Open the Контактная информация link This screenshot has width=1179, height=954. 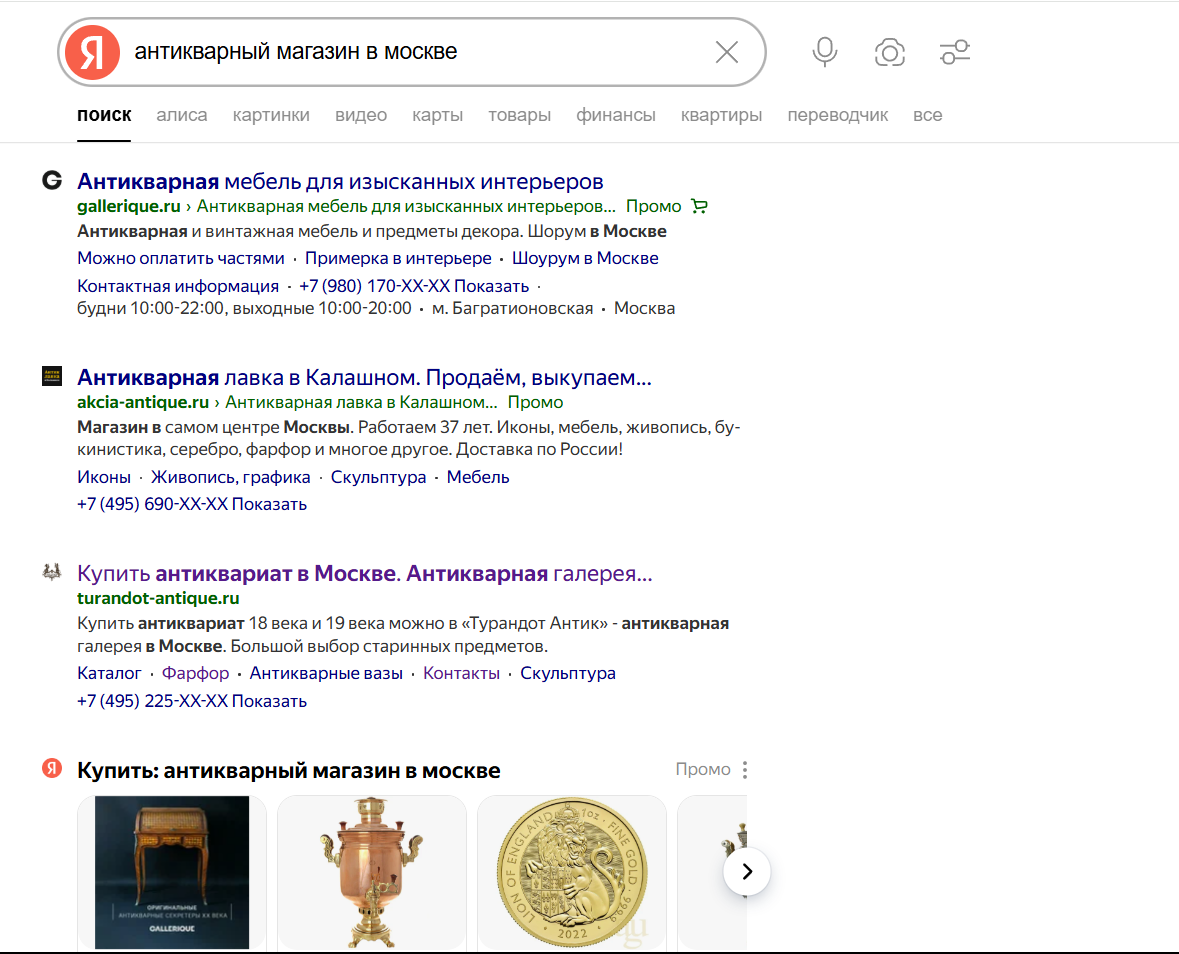point(177,286)
